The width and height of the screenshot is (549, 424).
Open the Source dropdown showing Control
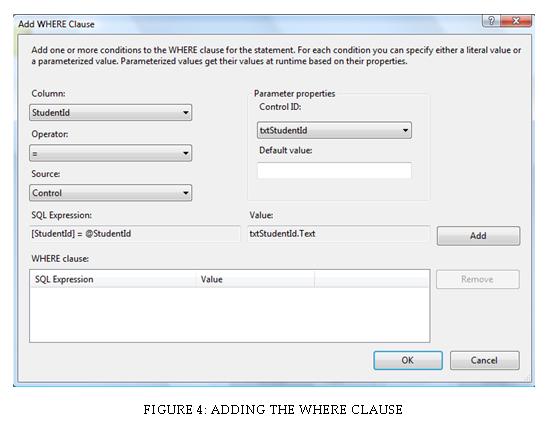pyautogui.click(x=111, y=193)
